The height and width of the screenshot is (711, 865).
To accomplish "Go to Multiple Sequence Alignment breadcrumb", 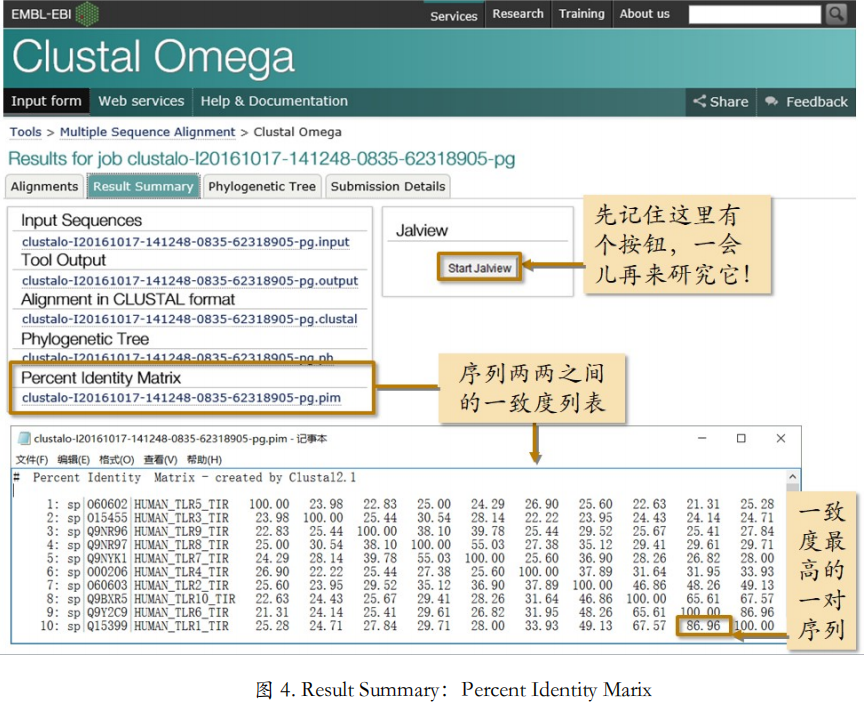I will [x=147, y=132].
